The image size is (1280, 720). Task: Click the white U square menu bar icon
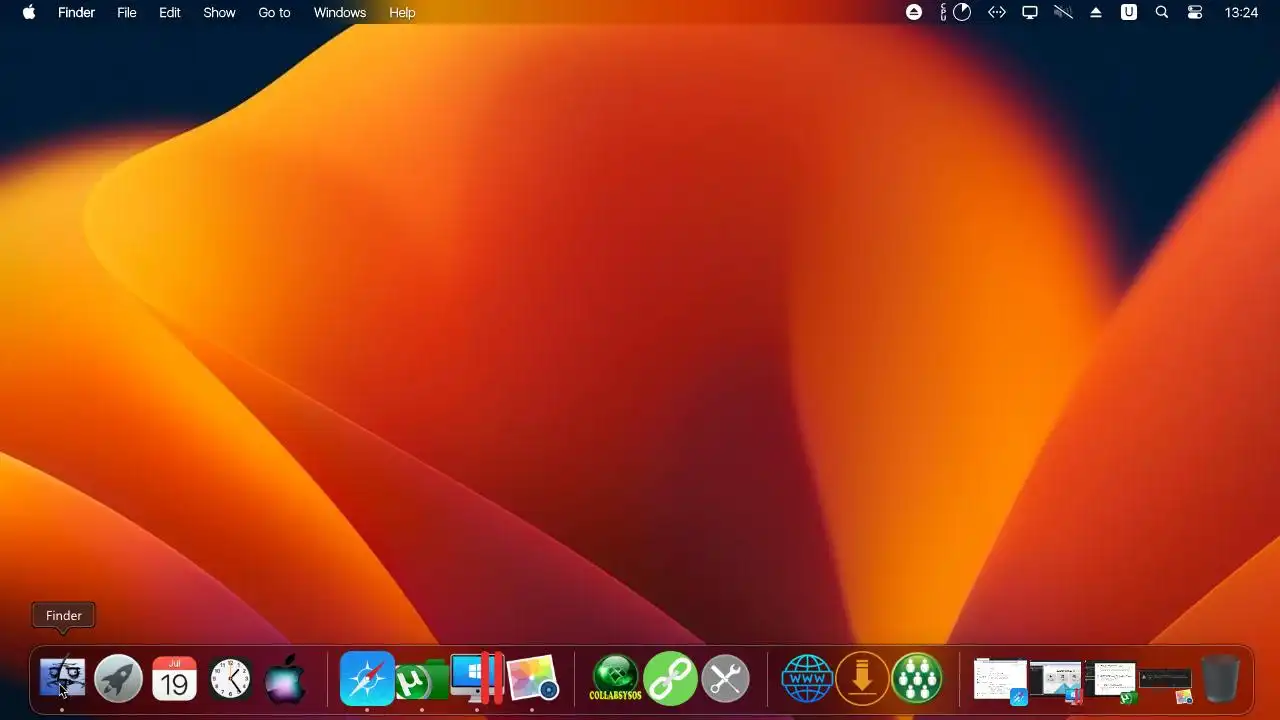(x=1129, y=12)
